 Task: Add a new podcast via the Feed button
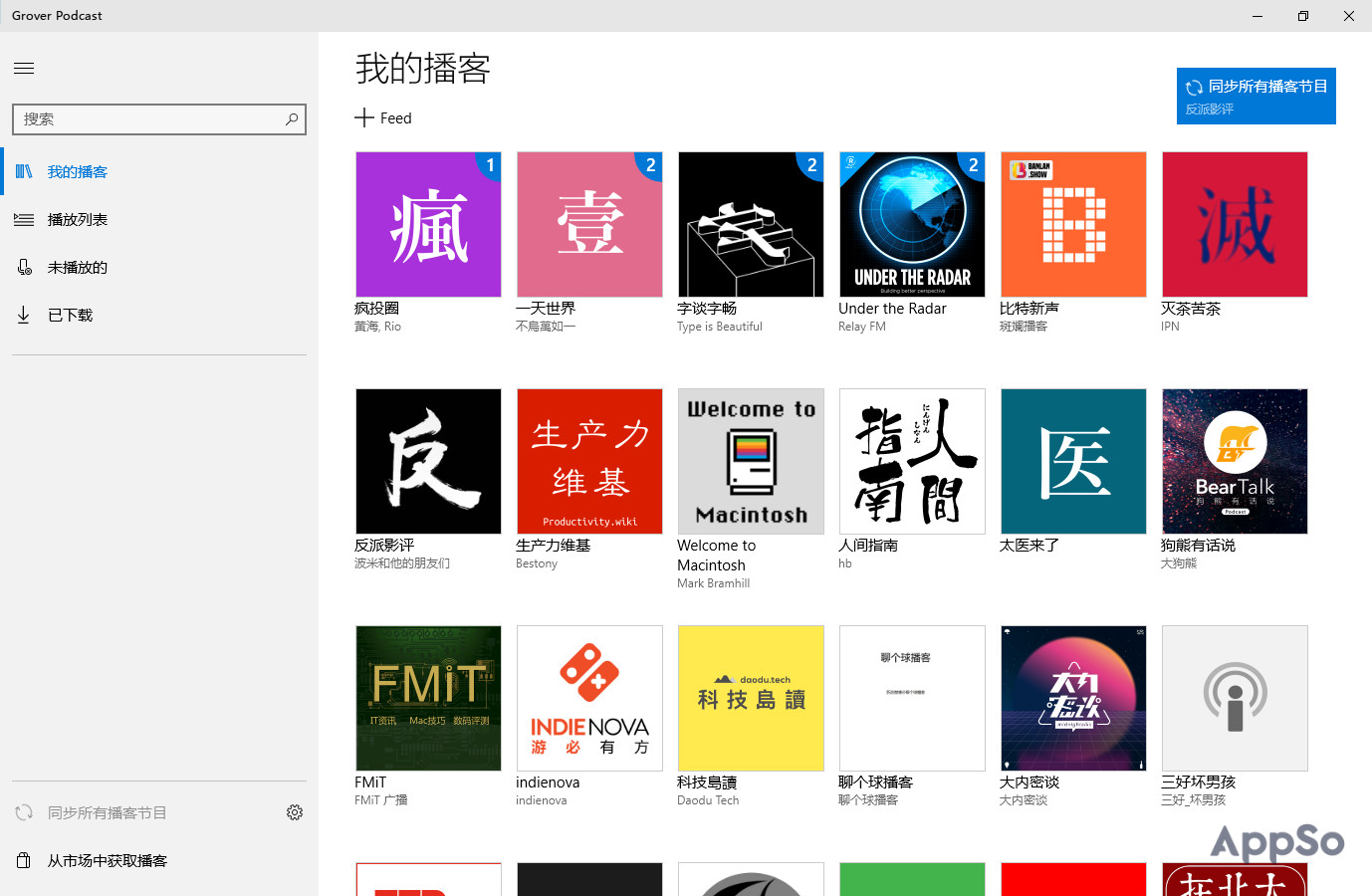click(383, 117)
